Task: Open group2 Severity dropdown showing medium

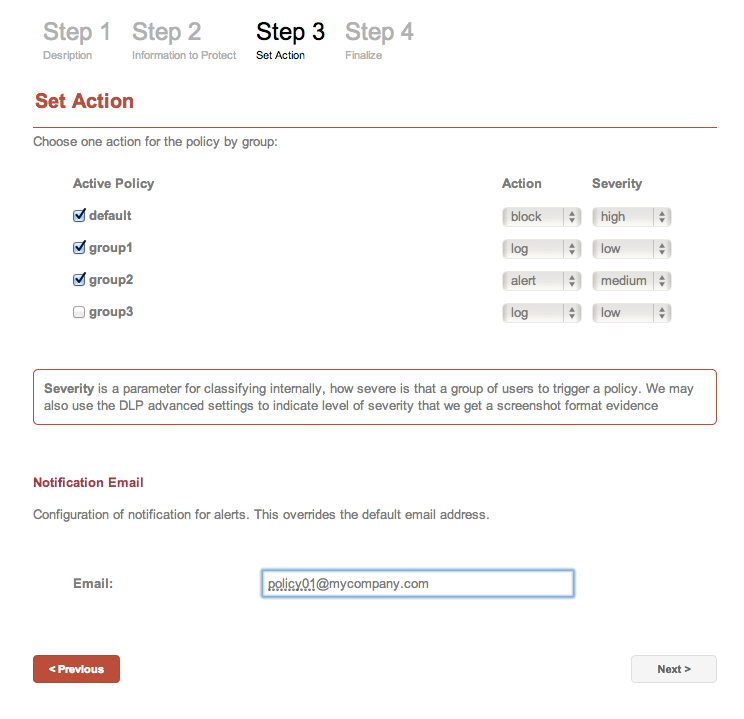Action: point(632,281)
